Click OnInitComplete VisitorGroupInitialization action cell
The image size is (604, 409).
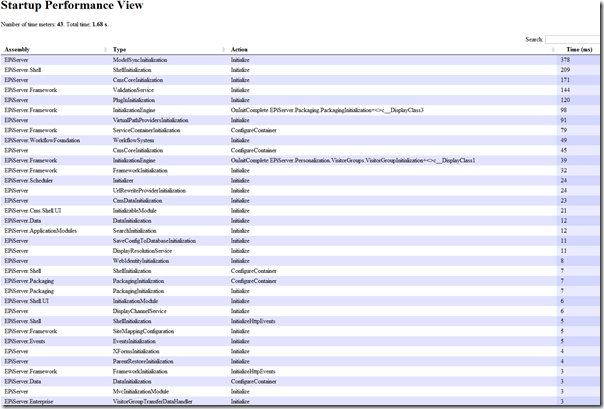pos(353,160)
